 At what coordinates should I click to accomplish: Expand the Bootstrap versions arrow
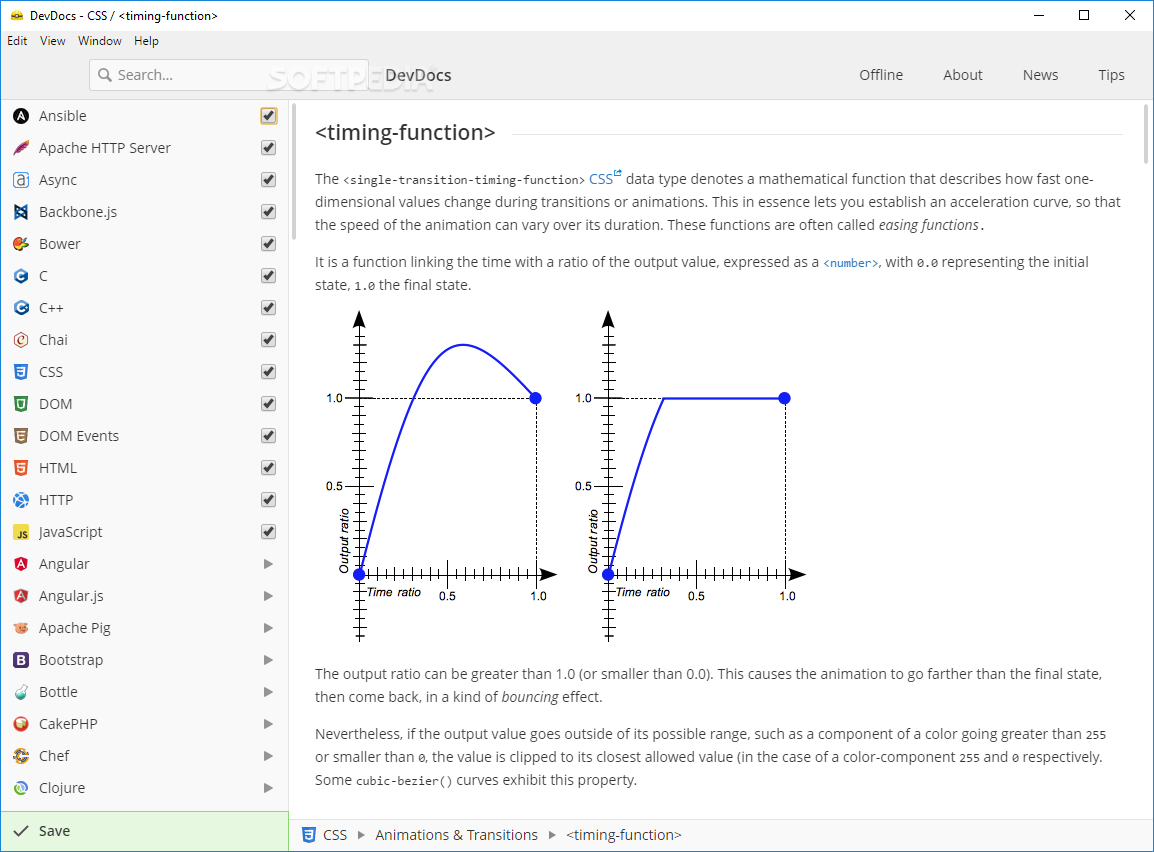(x=269, y=660)
